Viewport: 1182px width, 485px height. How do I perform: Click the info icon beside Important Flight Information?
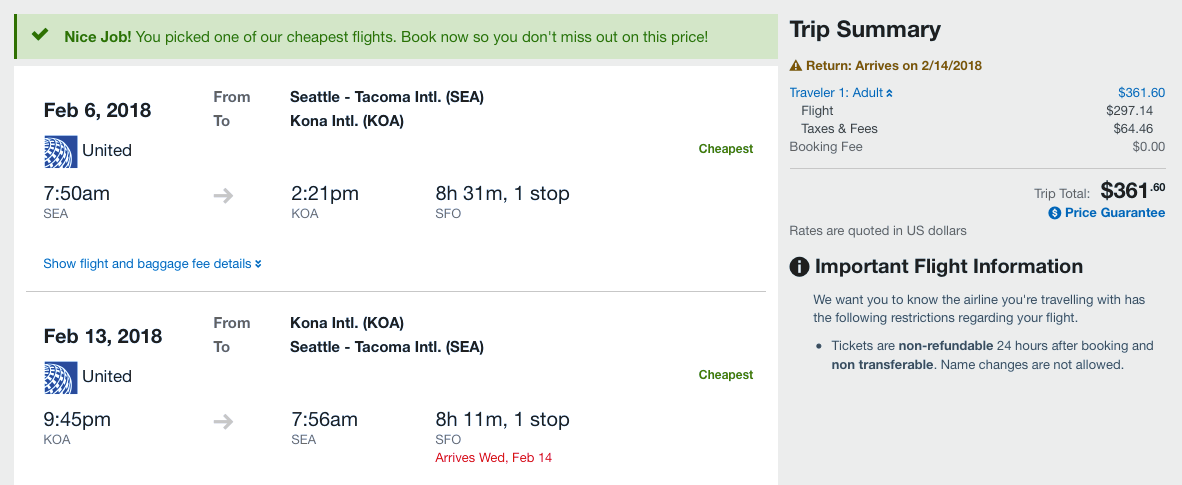[799, 267]
